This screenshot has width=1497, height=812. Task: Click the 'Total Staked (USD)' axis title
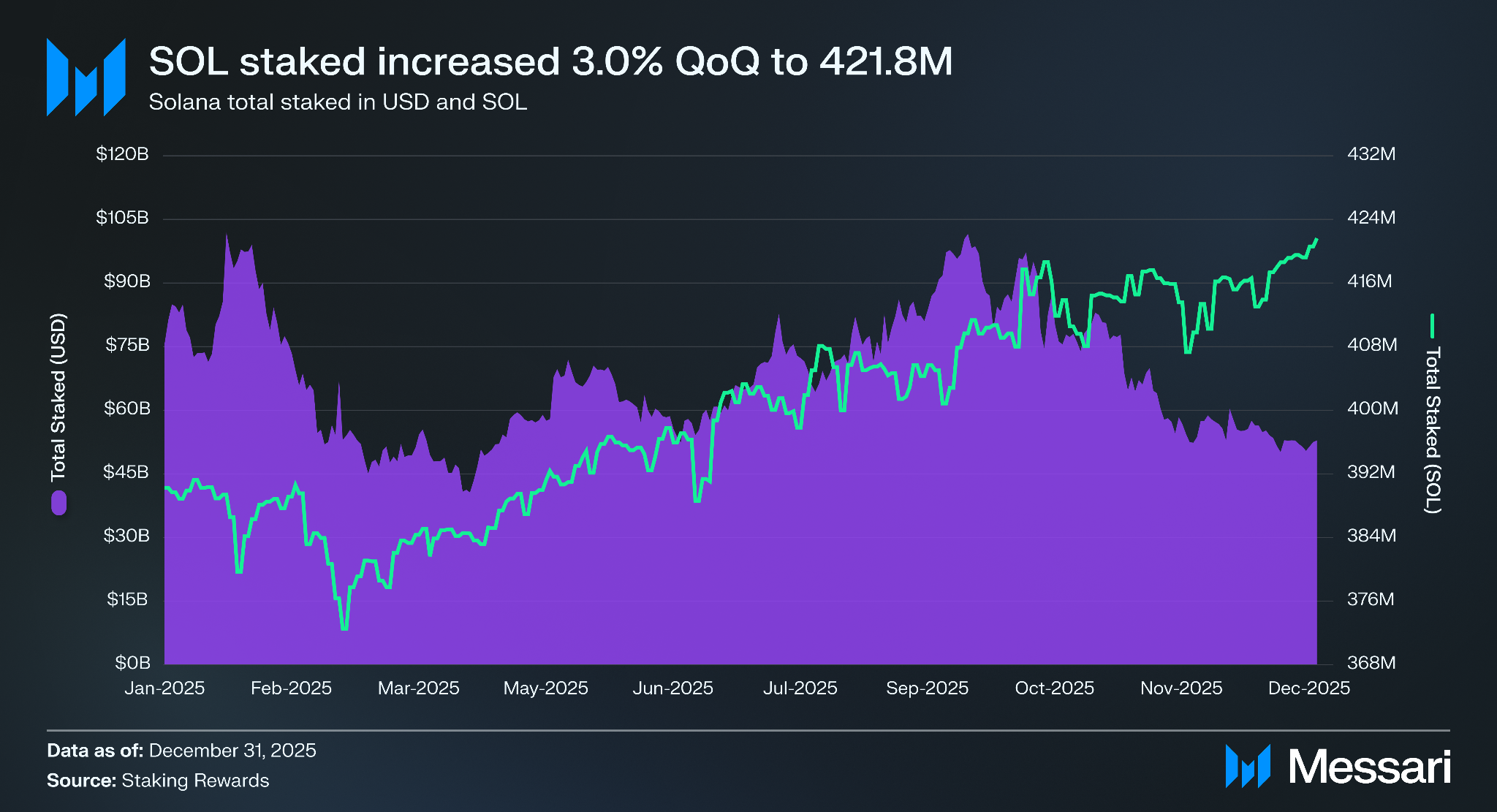pyautogui.click(x=58, y=397)
